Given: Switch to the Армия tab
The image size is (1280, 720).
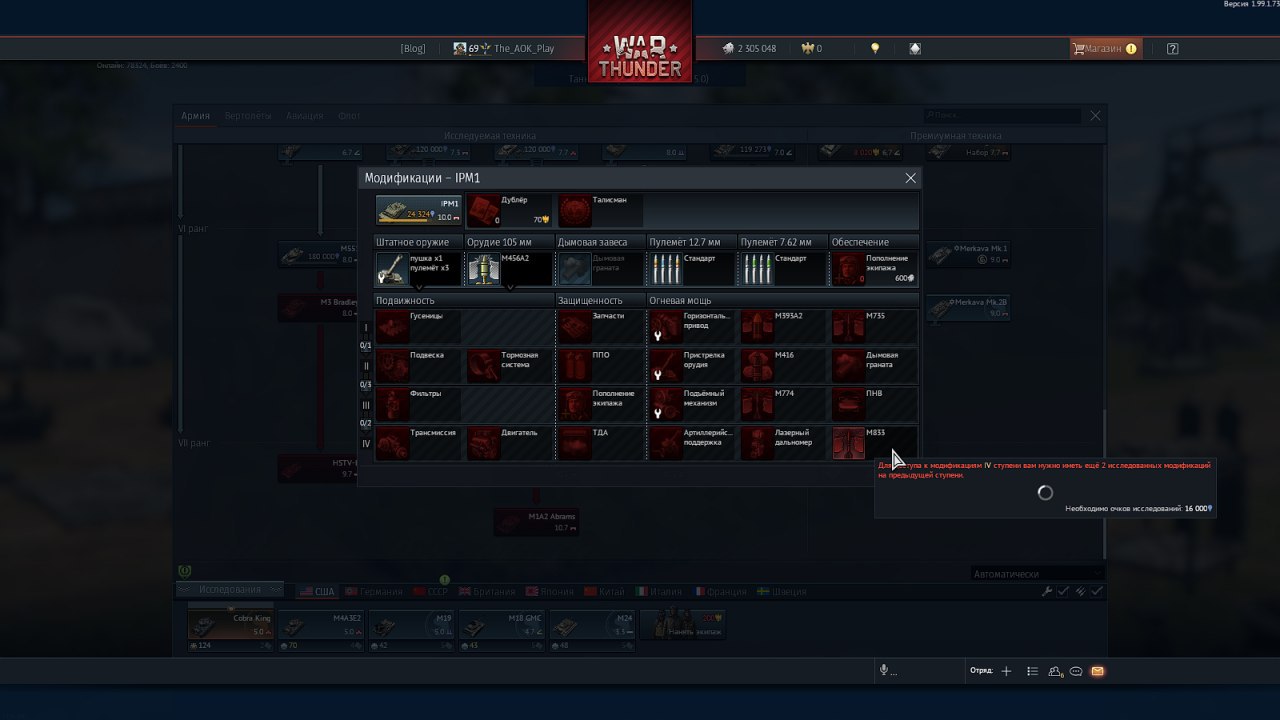Looking at the screenshot, I should [x=196, y=116].
